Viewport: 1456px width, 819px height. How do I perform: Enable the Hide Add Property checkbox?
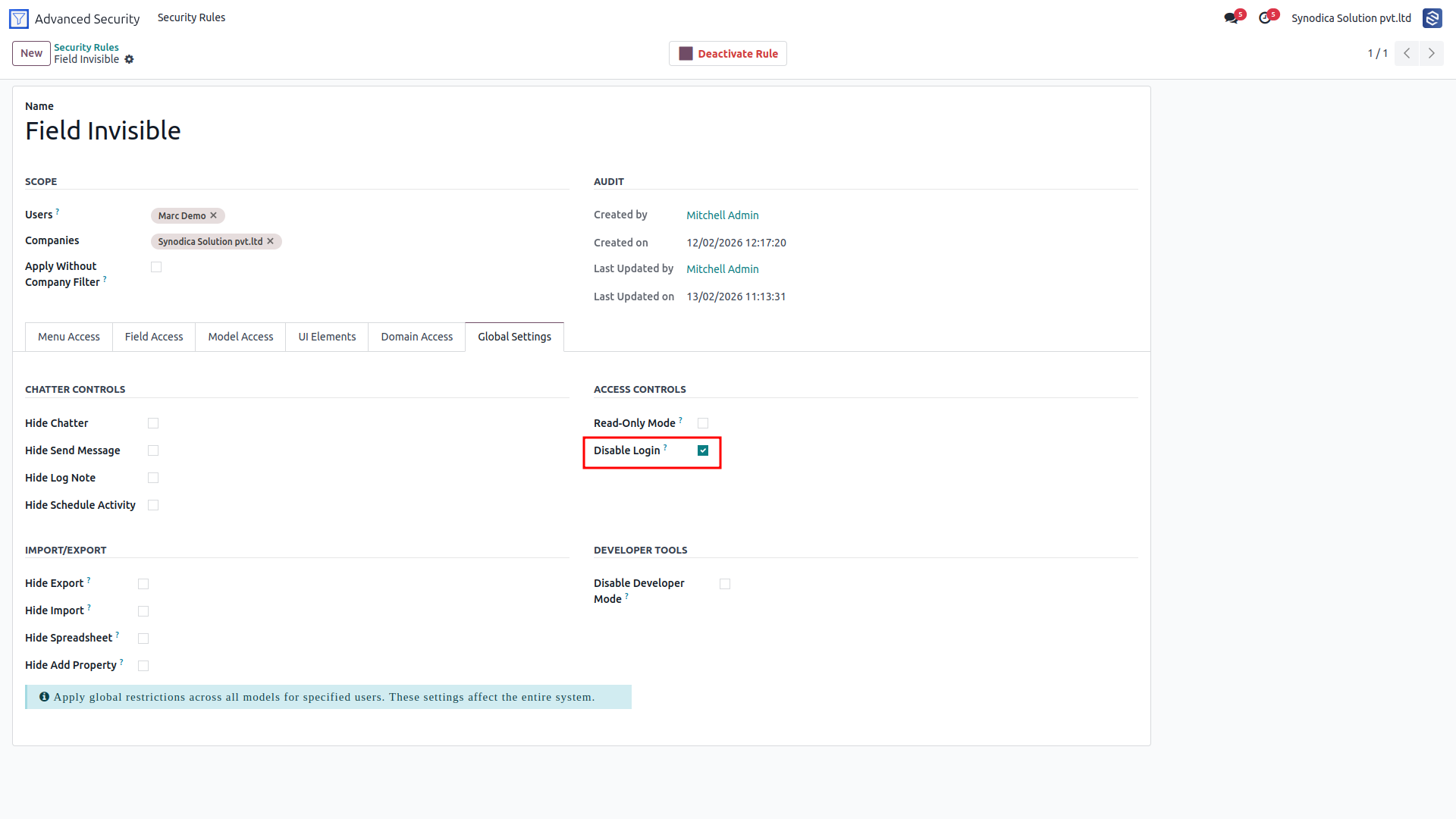click(x=143, y=666)
